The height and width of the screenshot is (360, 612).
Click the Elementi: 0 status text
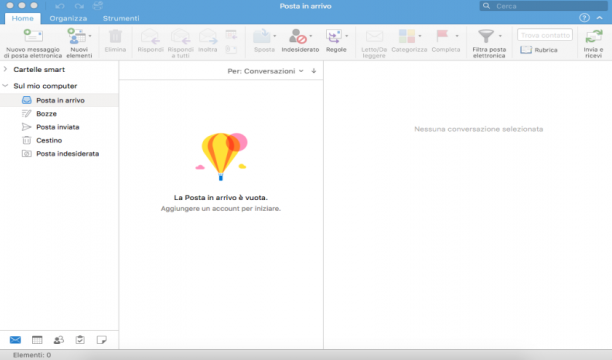[32, 355]
